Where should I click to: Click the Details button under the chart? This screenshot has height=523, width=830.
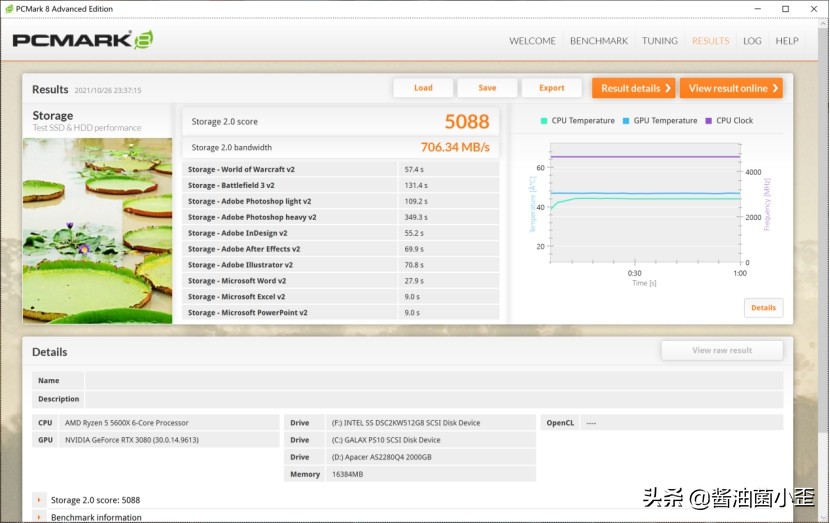763,308
